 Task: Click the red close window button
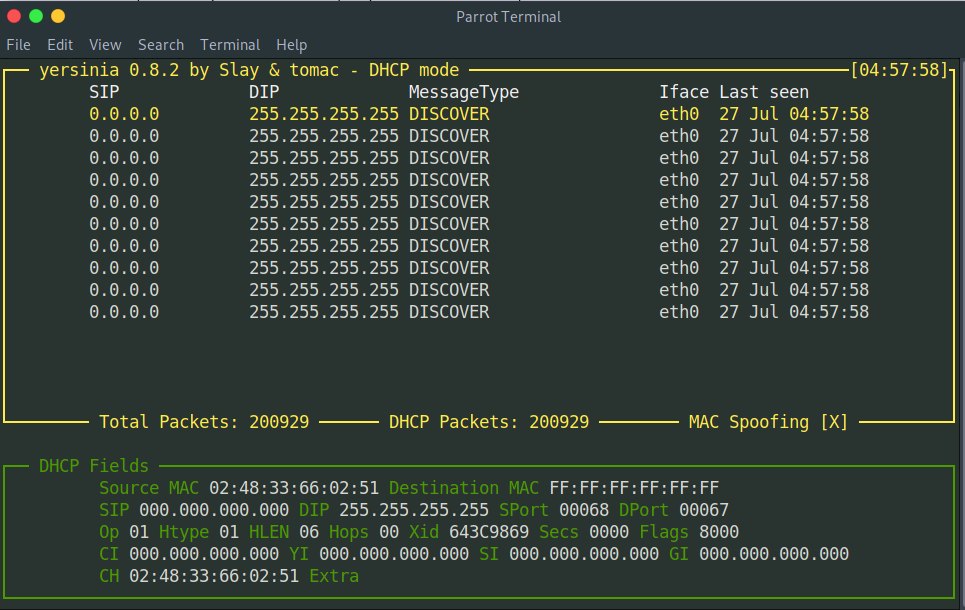(14, 16)
